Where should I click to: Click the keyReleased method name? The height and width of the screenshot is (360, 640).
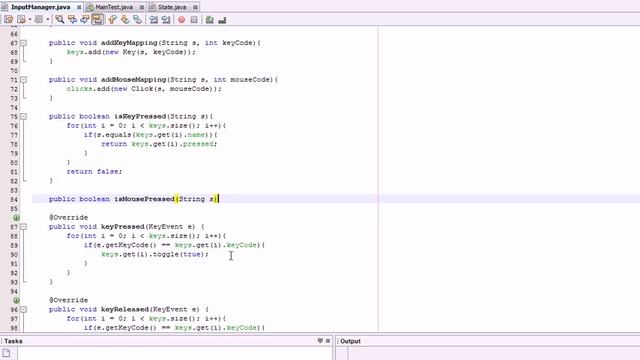click(x=124, y=309)
